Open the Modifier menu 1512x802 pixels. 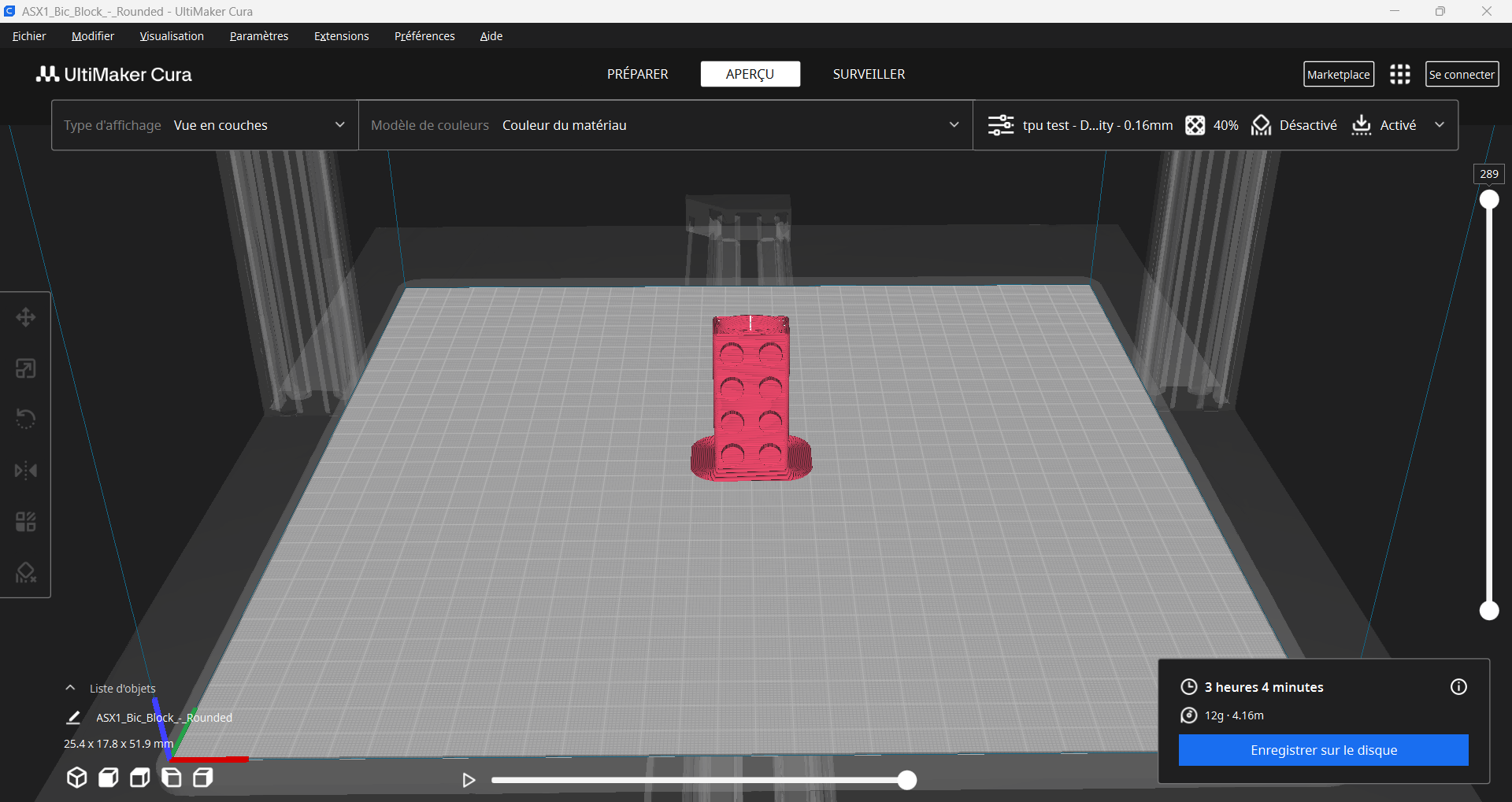[x=93, y=36]
